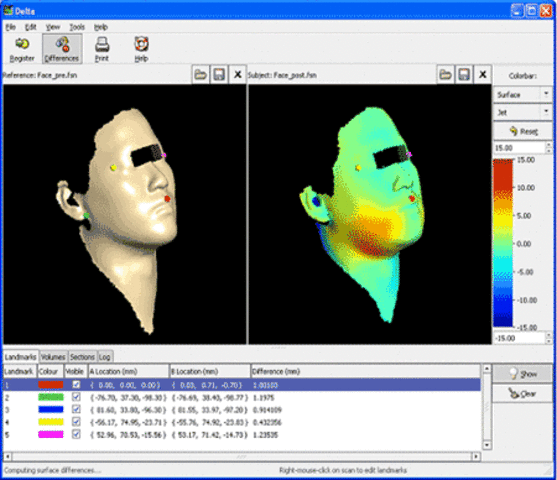Image resolution: width=557 pixels, height=480 pixels.
Task: Click the A Location (mm) column header
Action: click(x=128, y=371)
